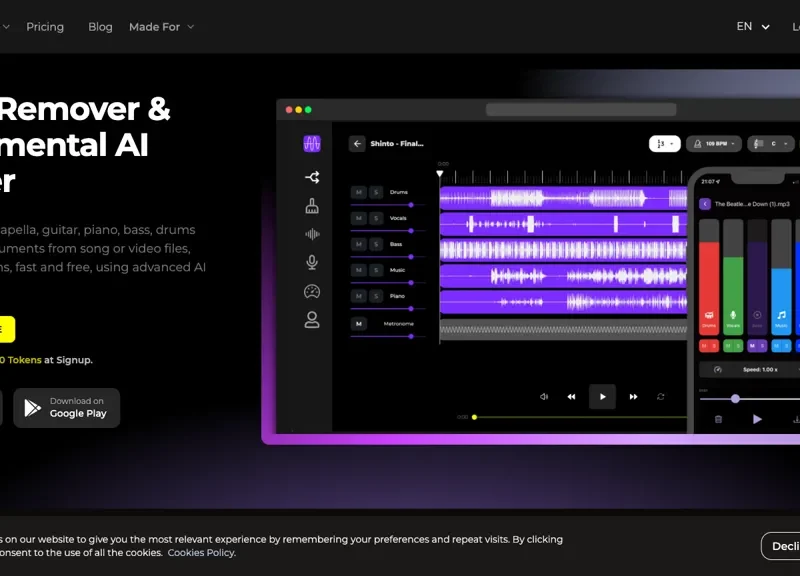Click the back arrow beside the Shinto title

click(357, 144)
